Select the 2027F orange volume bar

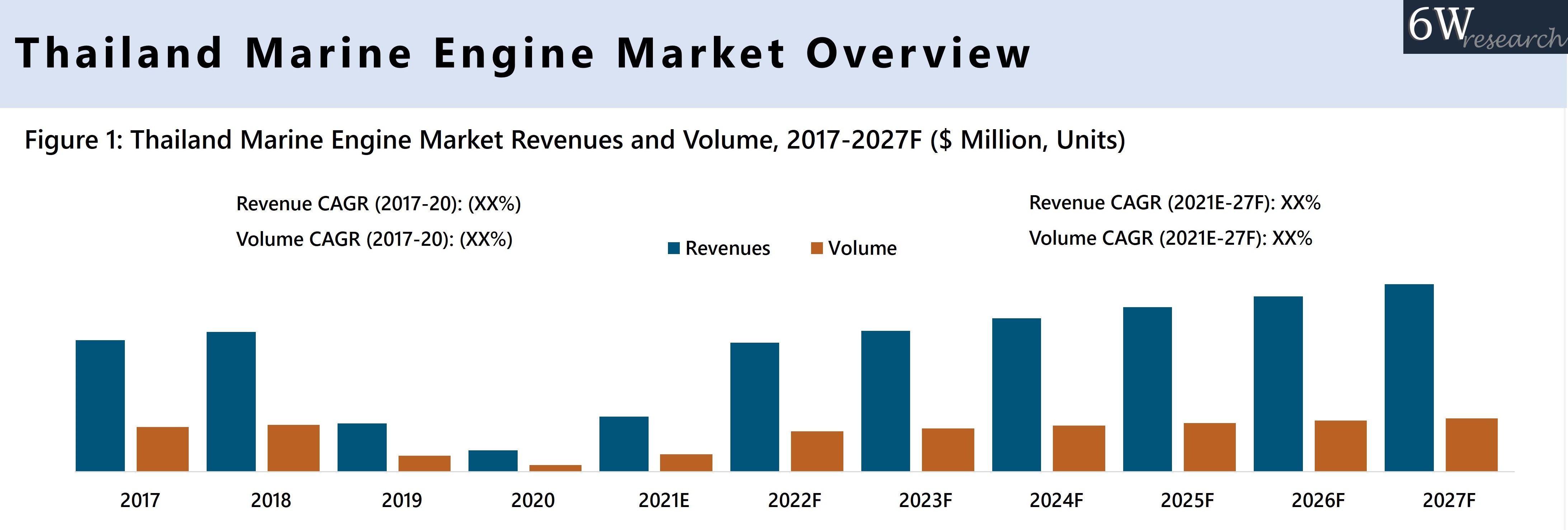(x=1471, y=445)
